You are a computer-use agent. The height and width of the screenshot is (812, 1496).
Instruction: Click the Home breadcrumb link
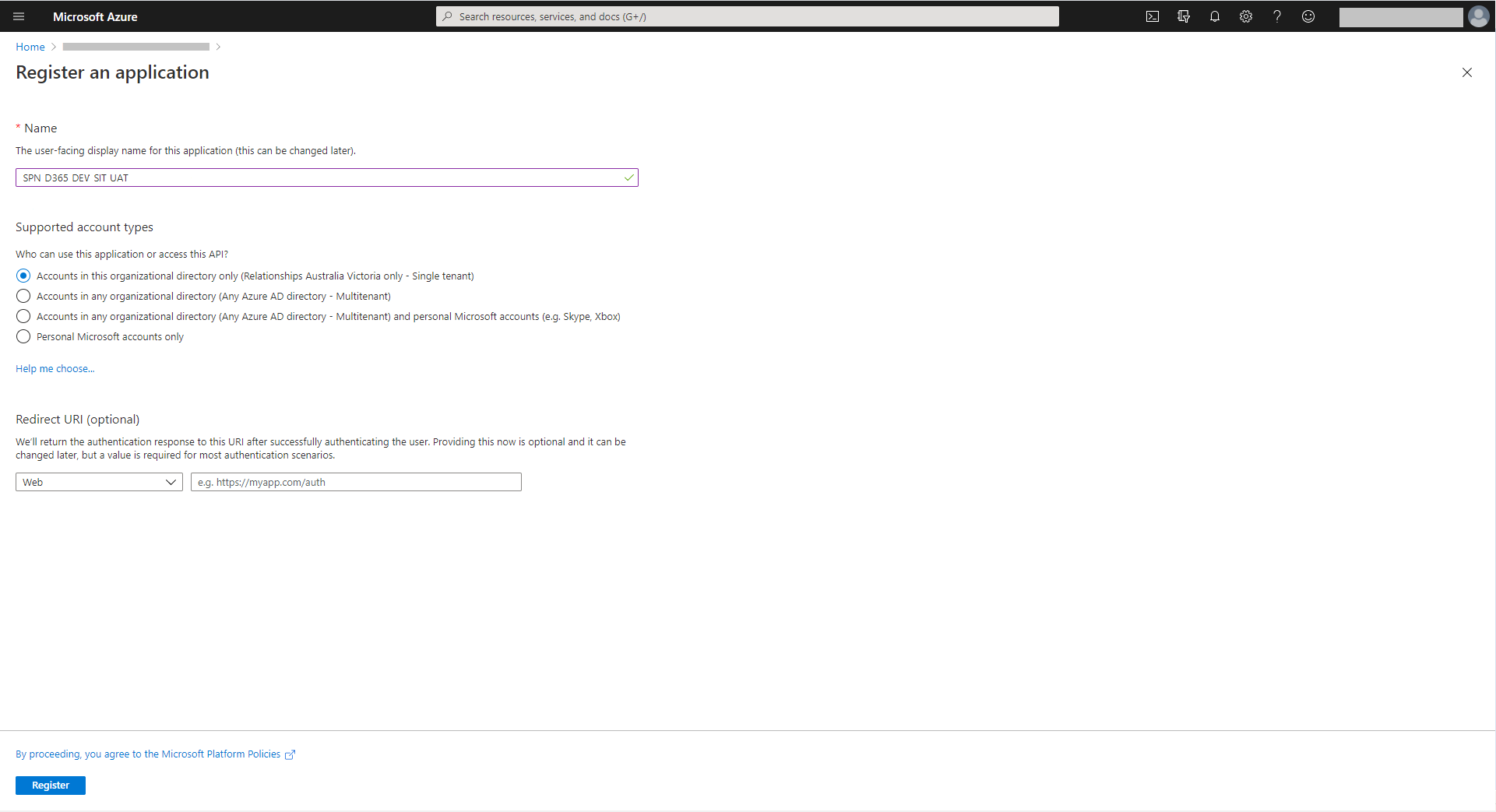click(x=30, y=47)
